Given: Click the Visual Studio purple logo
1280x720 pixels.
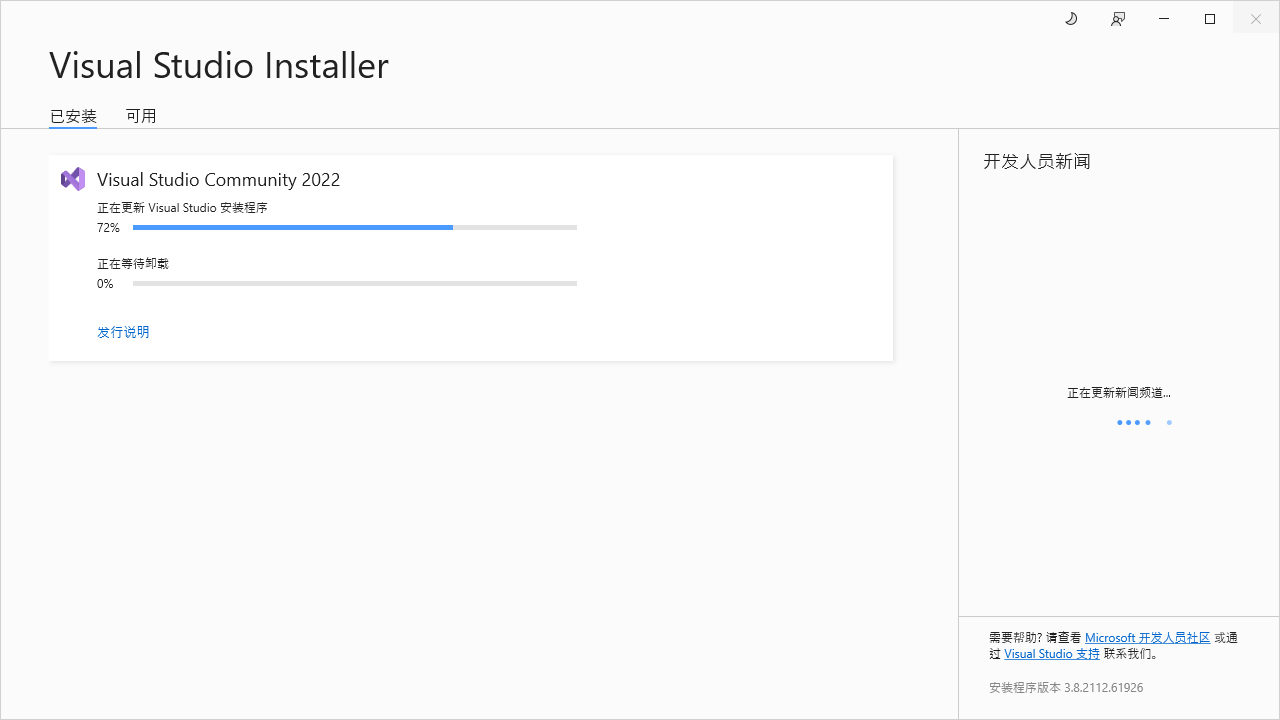Looking at the screenshot, I should click(x=73, y=179).
